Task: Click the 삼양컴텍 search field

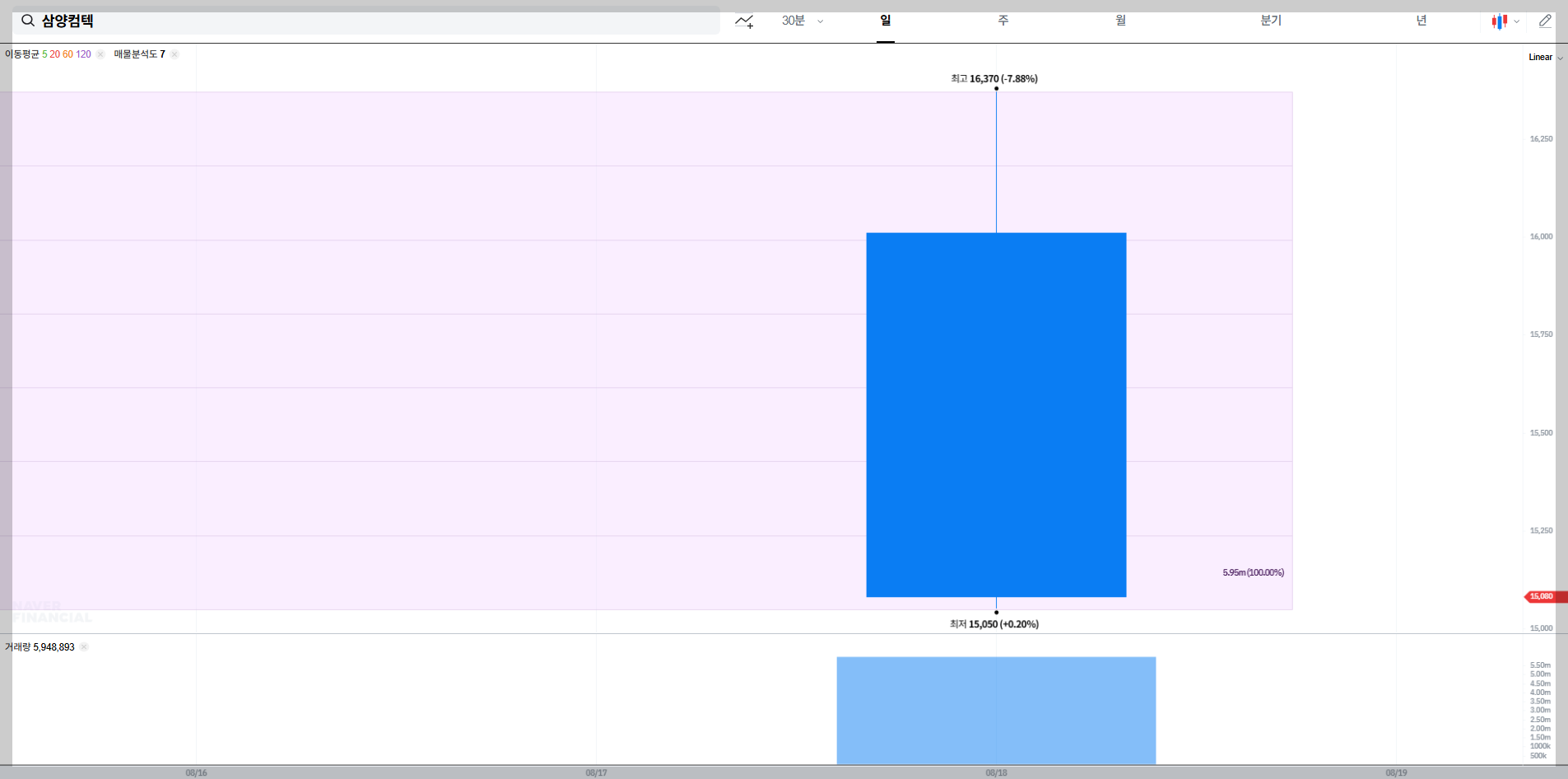Action: pos(366,21)
